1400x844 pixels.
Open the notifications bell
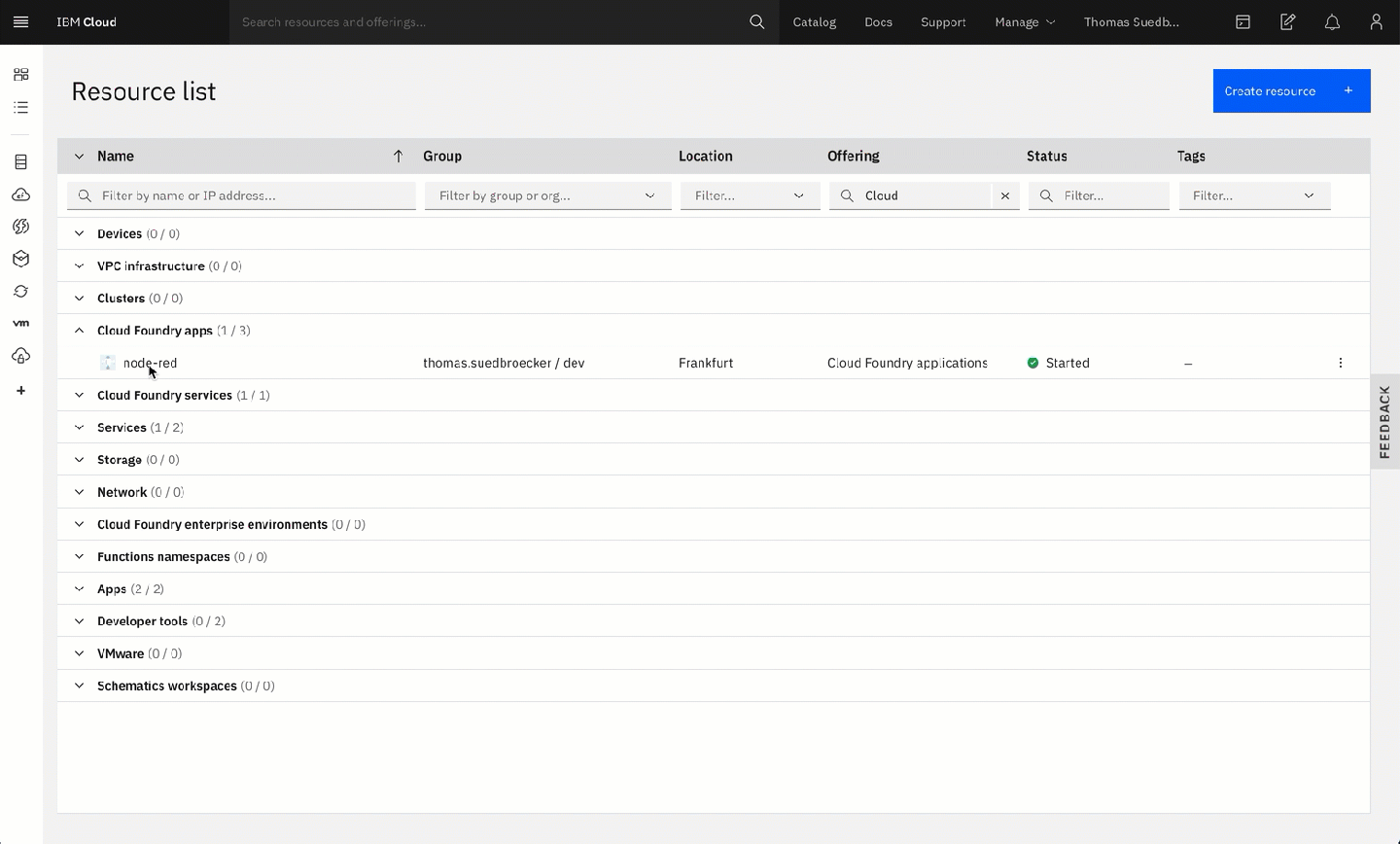click(1332, 21)
